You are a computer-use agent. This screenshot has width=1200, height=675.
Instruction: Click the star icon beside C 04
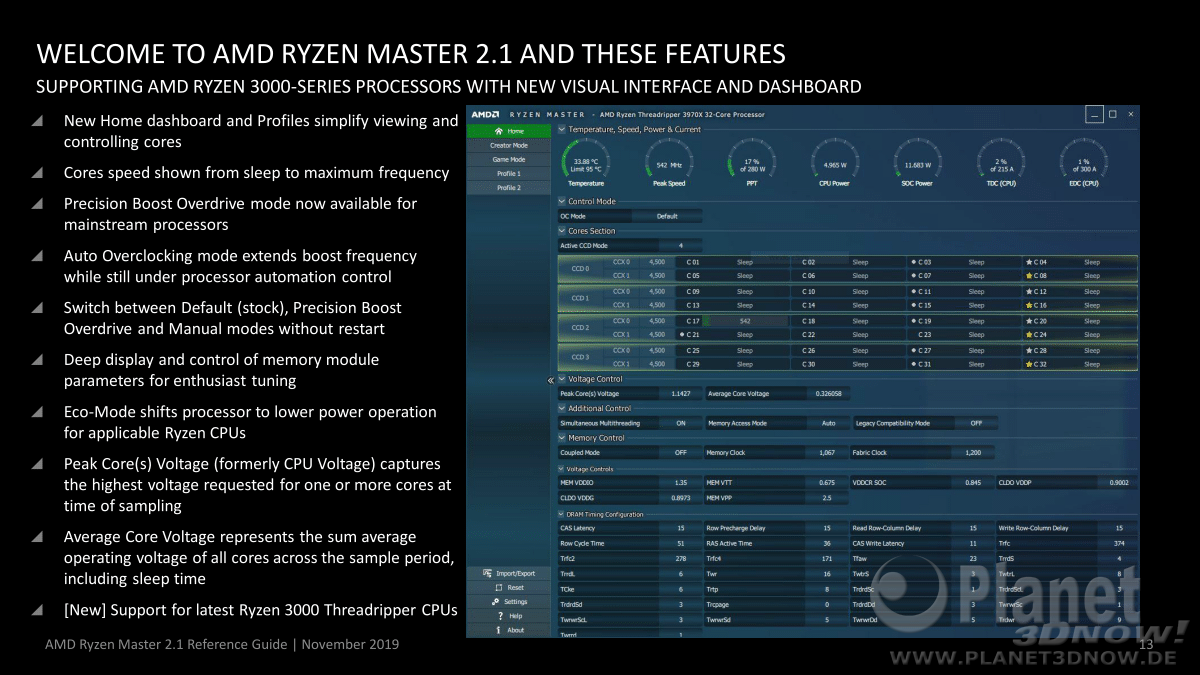pos(1028,262)
